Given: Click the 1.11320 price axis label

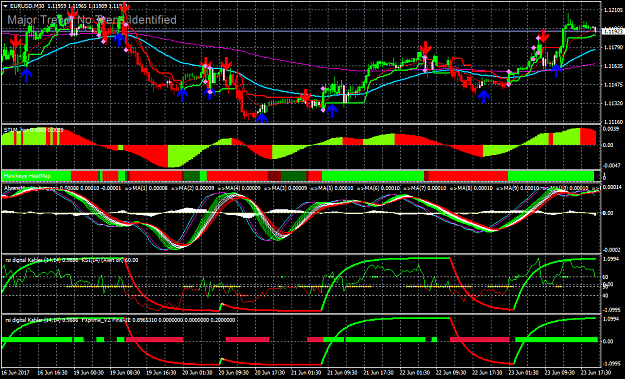Looking at the screenshot, I should pyautogui.click(x=613, y=104).
